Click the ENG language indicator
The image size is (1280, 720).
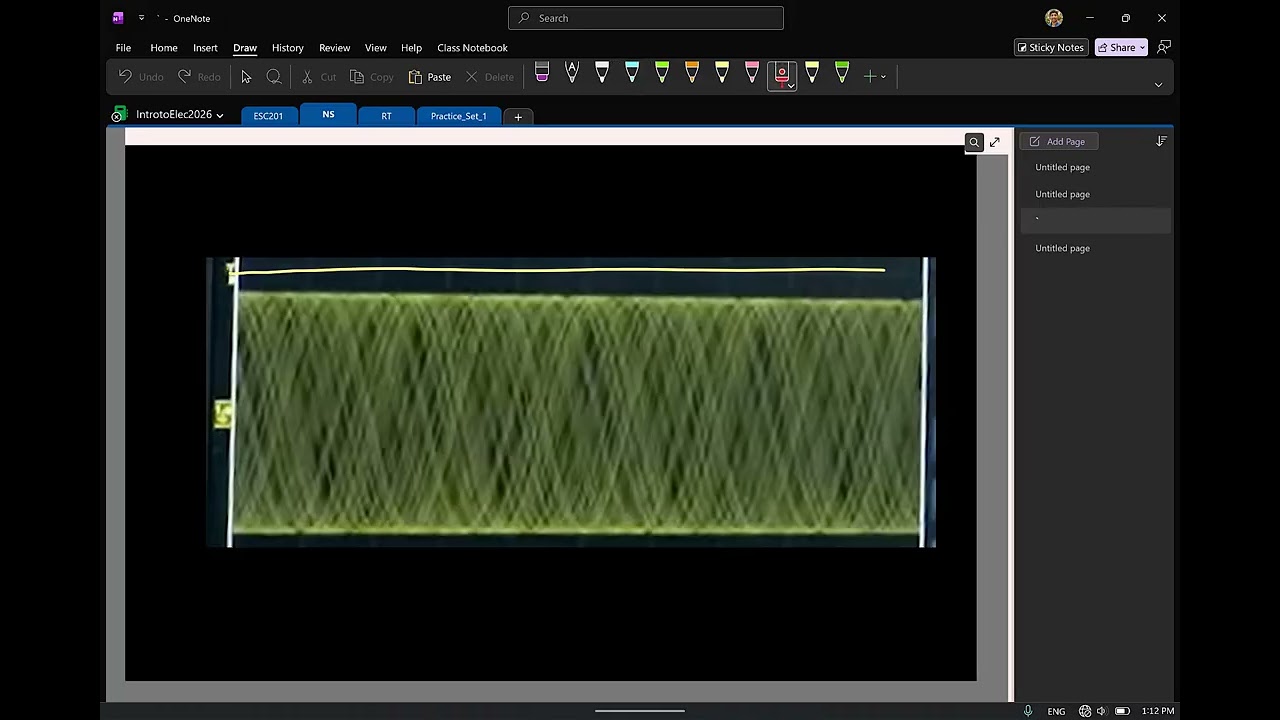pyautogui.click(x=1056, y=711)
